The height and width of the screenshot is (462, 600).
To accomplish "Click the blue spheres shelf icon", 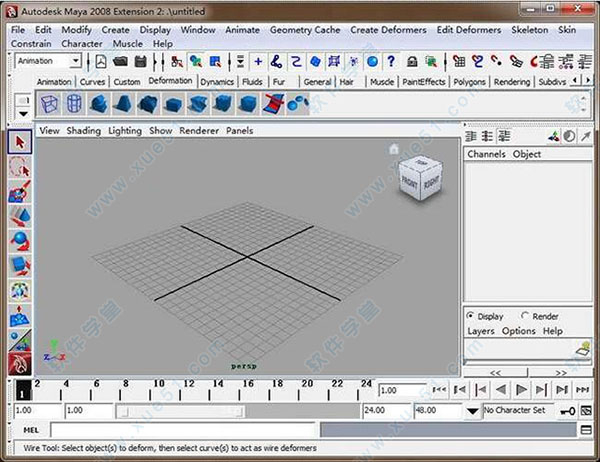I will click(x=297, y=104).
